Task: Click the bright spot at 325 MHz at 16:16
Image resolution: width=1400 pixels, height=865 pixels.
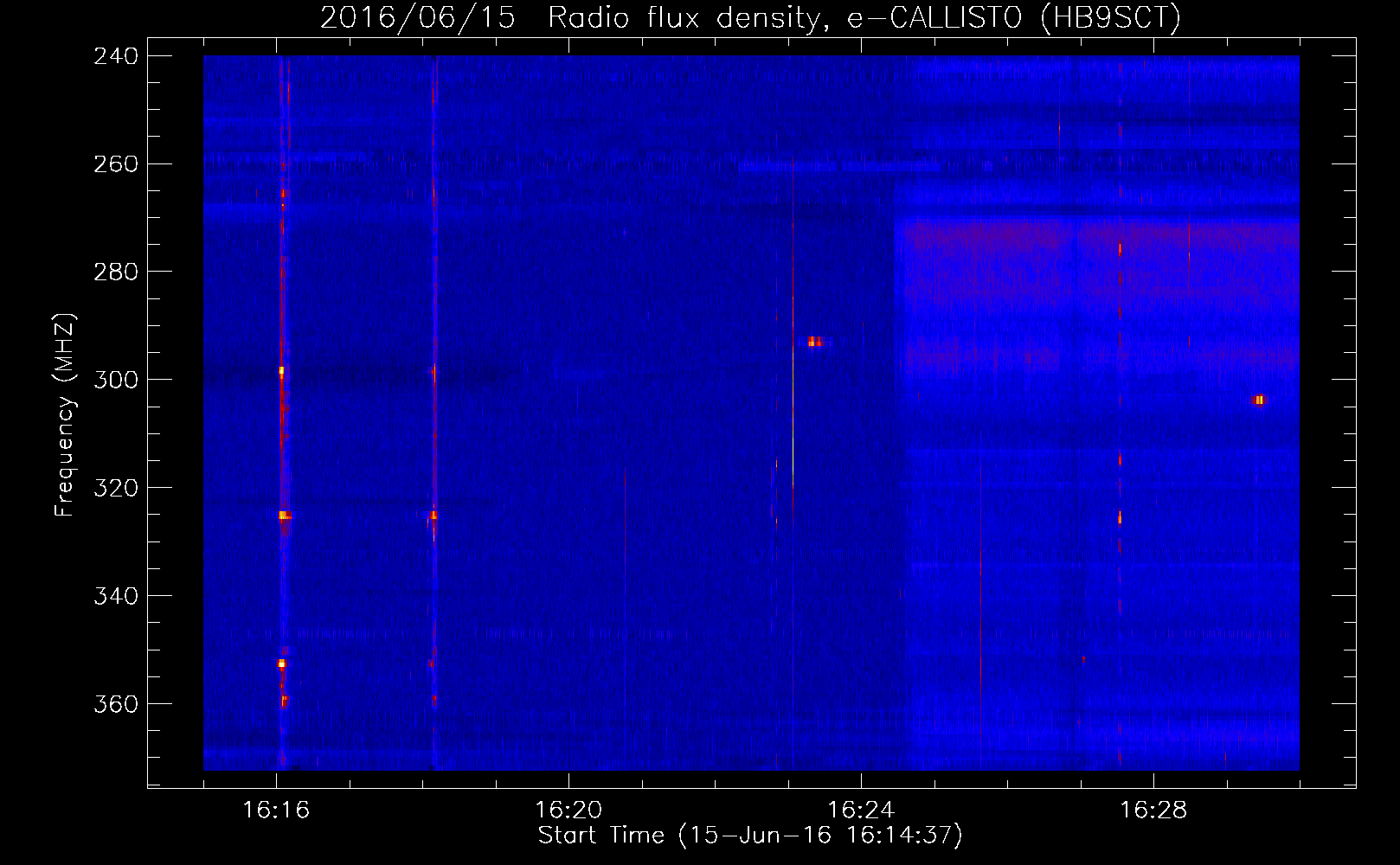Action: pos(284,515)
